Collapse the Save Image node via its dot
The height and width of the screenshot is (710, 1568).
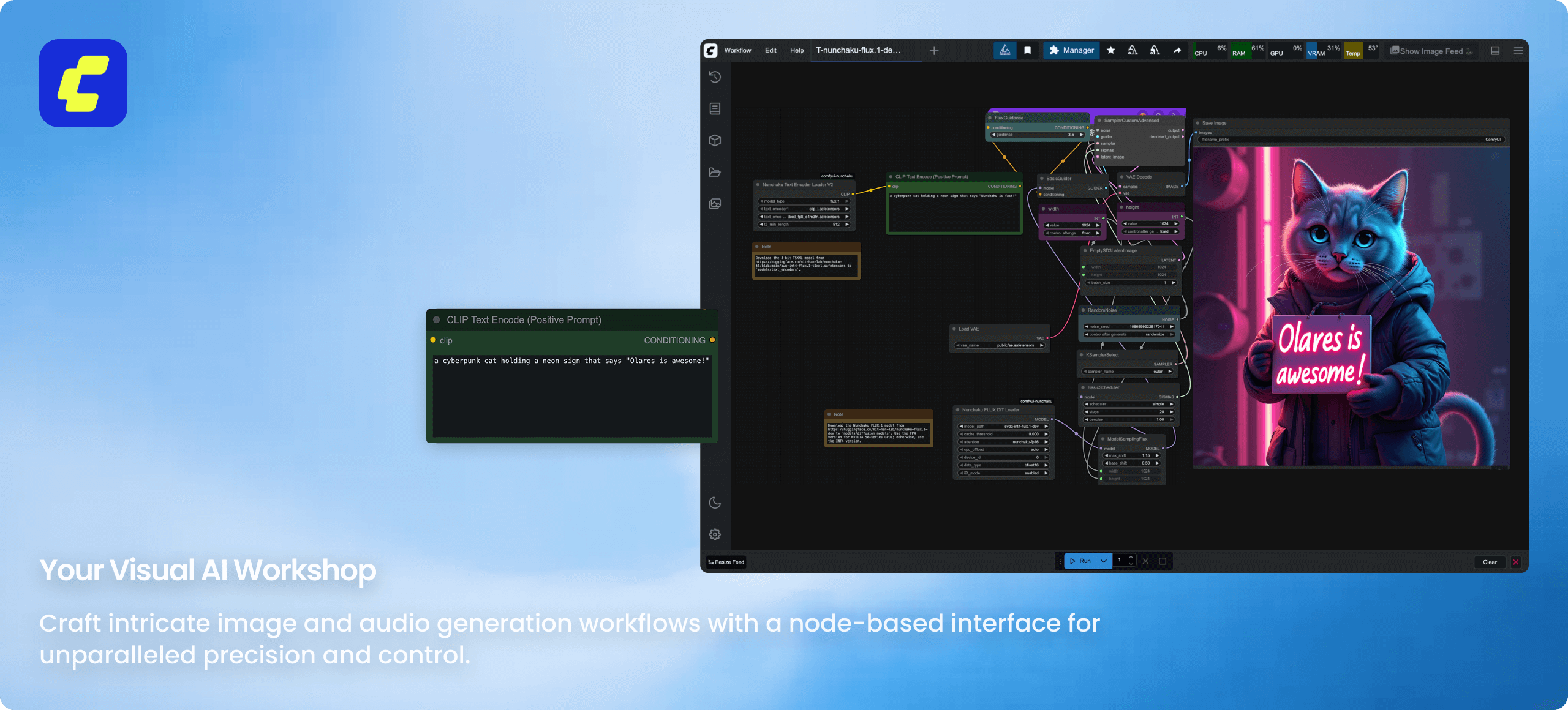tap(1197, 123)
